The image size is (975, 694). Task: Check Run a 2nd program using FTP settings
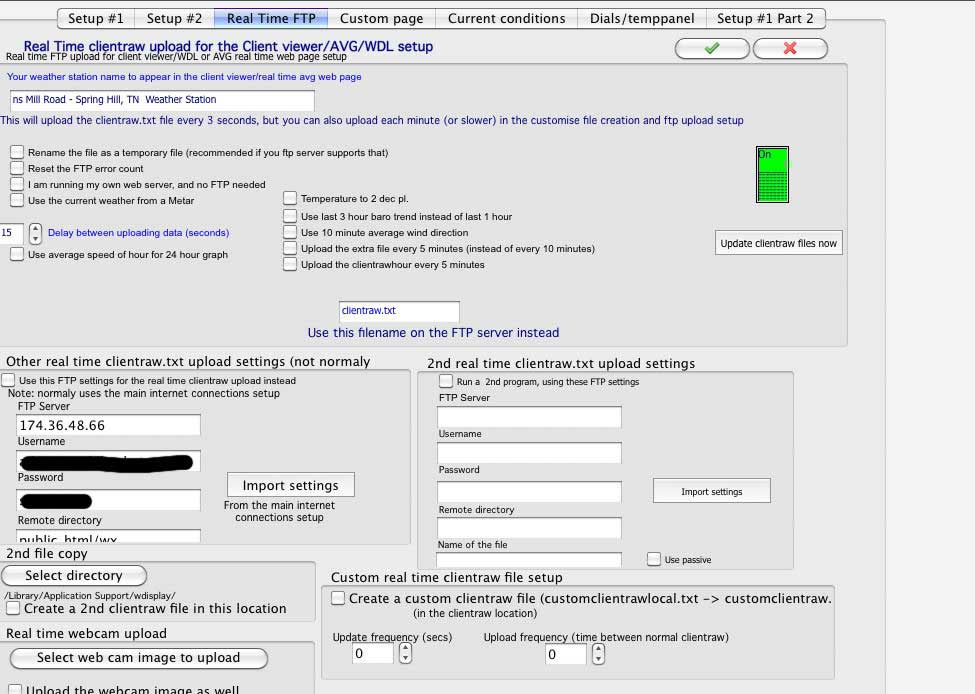click(x=446, y=381)
